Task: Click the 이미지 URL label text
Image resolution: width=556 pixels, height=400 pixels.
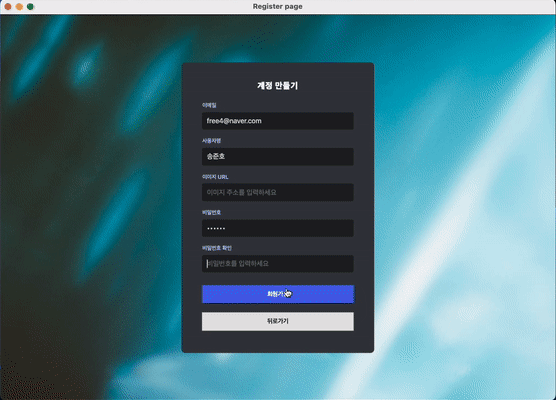Action: tap(215, 177)
